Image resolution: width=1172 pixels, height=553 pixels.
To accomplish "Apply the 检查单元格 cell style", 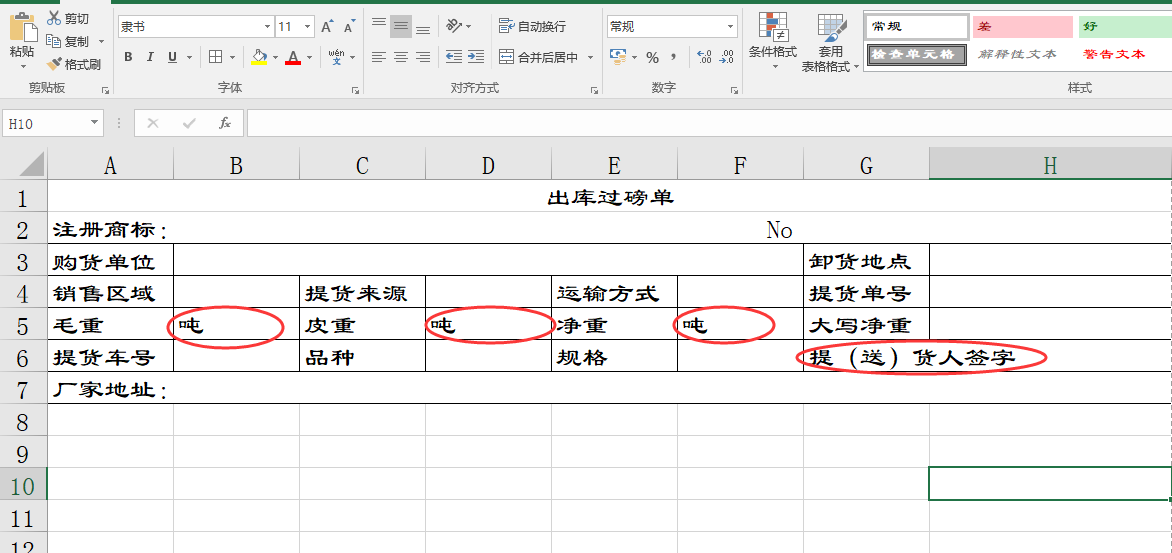I will coord(914,55).
